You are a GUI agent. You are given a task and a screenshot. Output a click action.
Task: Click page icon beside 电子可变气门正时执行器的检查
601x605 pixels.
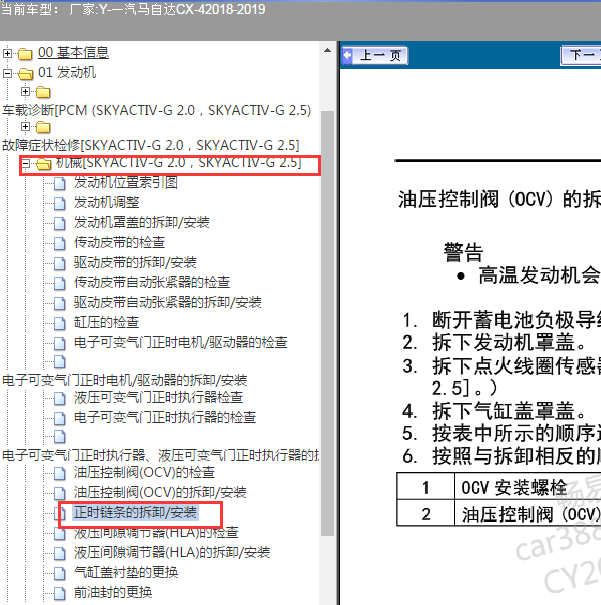[x=59, y=419]
